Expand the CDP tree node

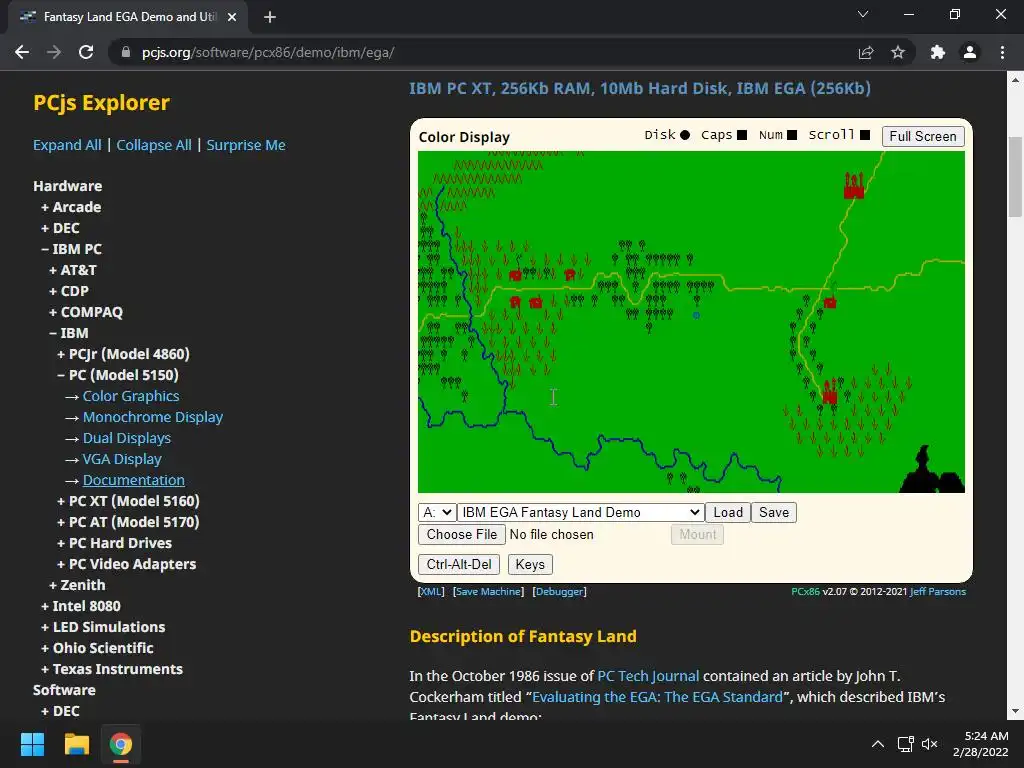[x=69, y=291]
